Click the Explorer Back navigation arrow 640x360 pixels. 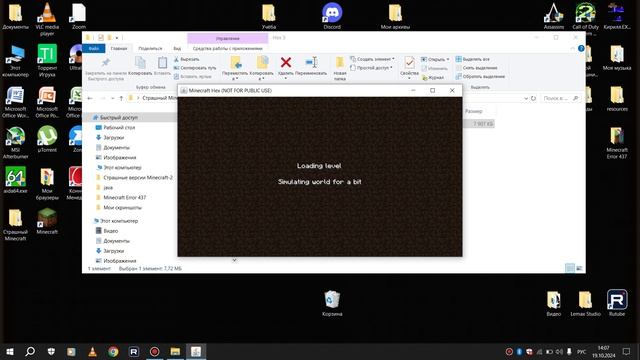click(90, 98)
